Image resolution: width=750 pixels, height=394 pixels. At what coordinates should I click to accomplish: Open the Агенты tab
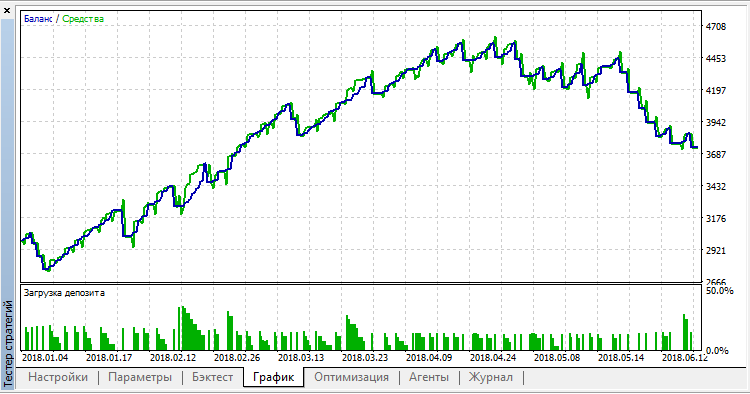(429, 377)
